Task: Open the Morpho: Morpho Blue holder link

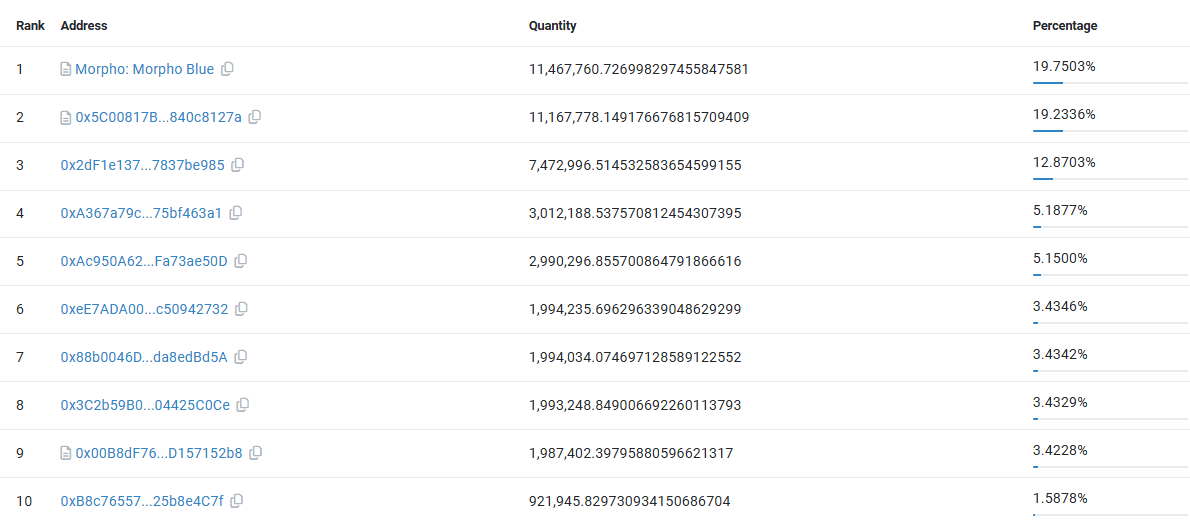Action: tap(144, 69)
